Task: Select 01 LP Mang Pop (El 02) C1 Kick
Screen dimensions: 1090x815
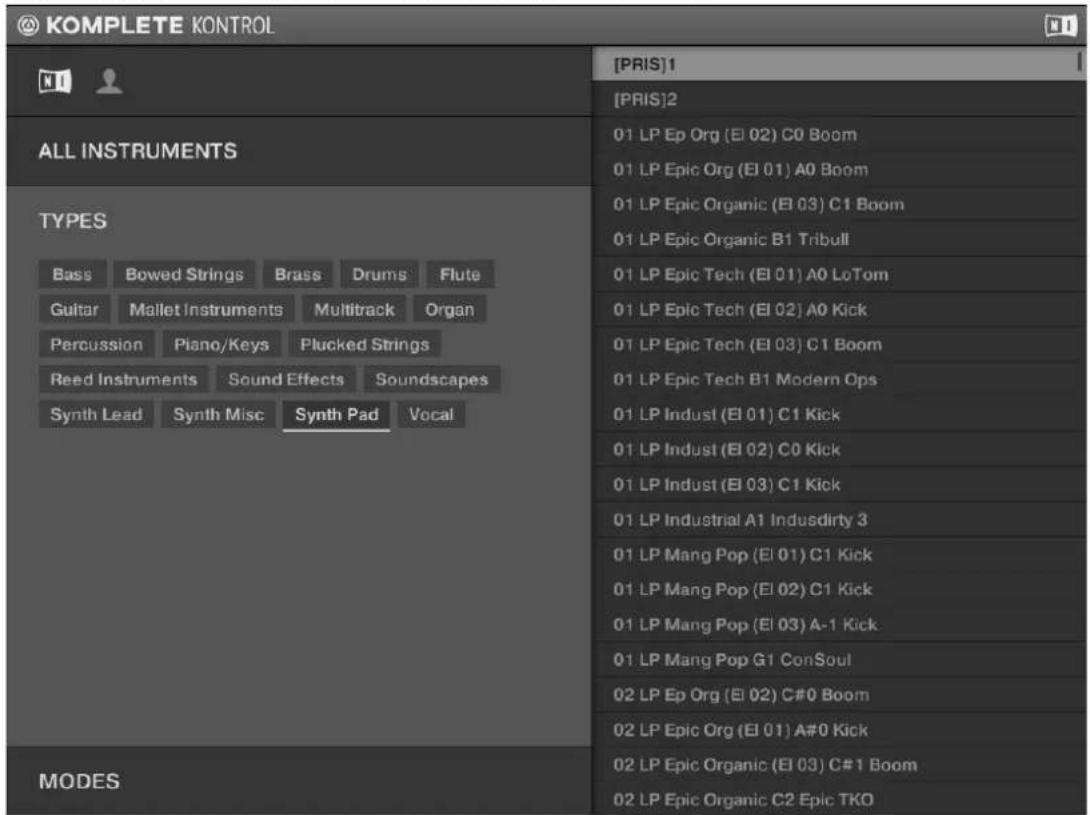Action: coord(839,590)
